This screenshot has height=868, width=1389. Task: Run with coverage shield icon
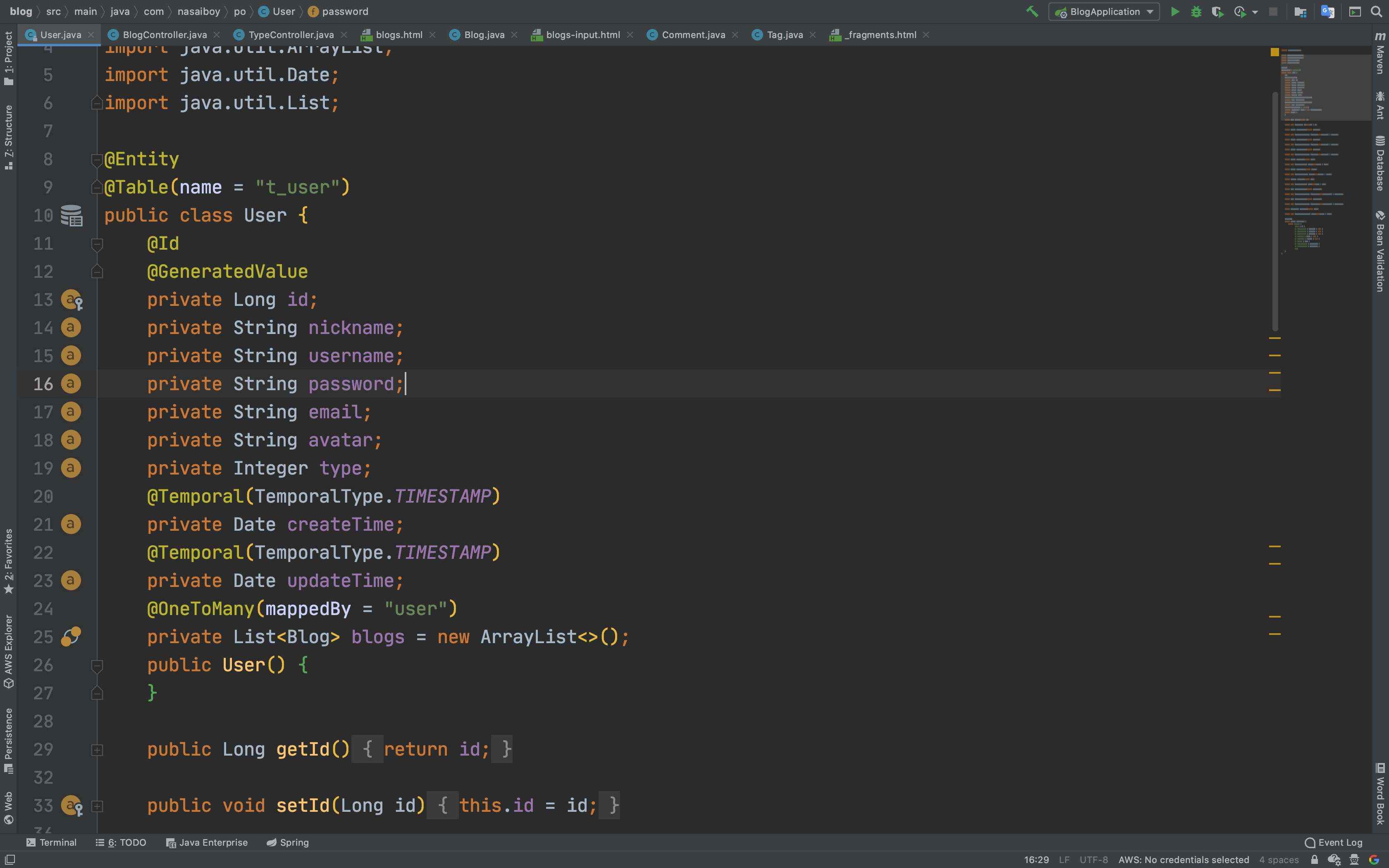click(1217, 12)
